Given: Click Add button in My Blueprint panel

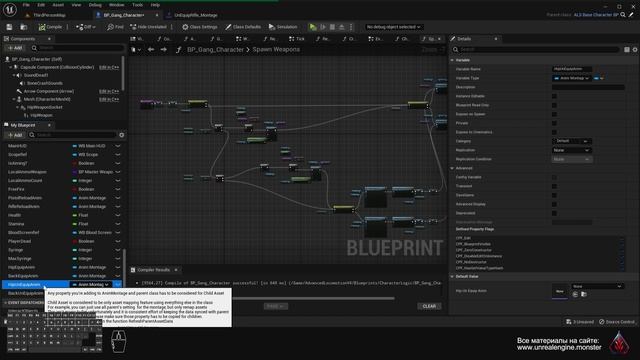Looking at the screenshot, I should coord(15,135).
